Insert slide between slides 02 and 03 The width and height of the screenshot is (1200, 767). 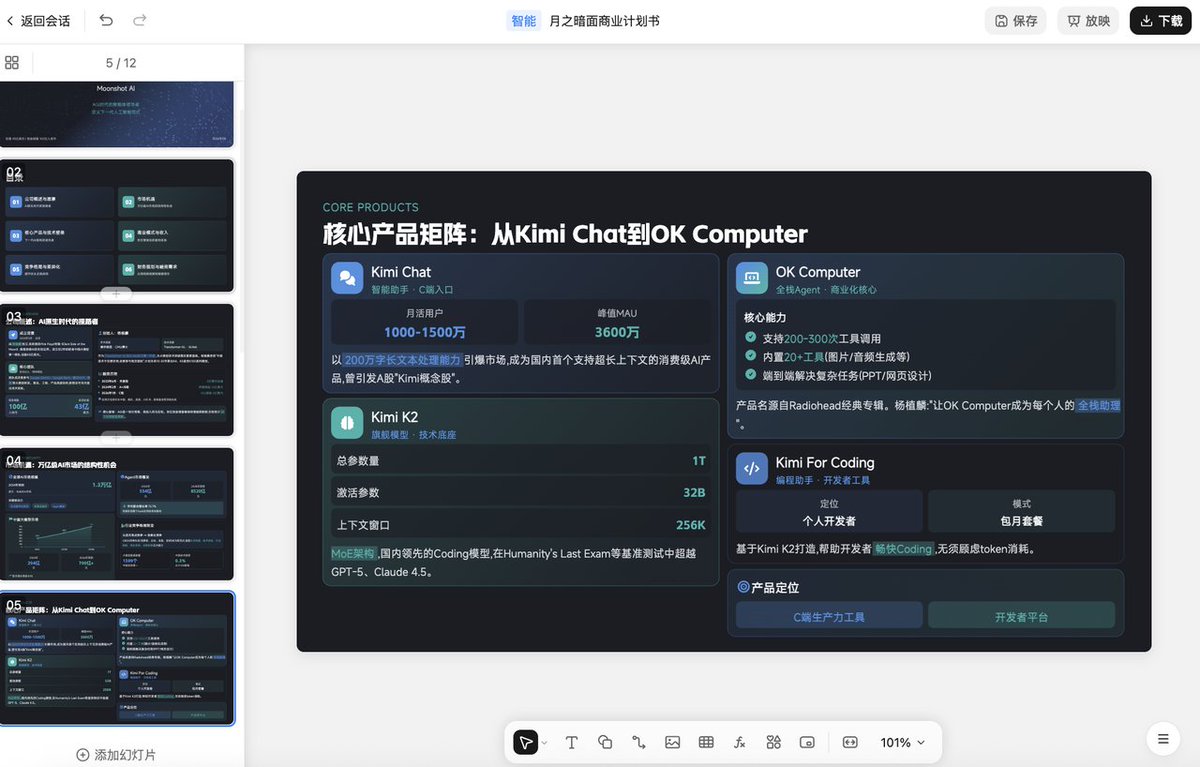click(x=117, y=293)
